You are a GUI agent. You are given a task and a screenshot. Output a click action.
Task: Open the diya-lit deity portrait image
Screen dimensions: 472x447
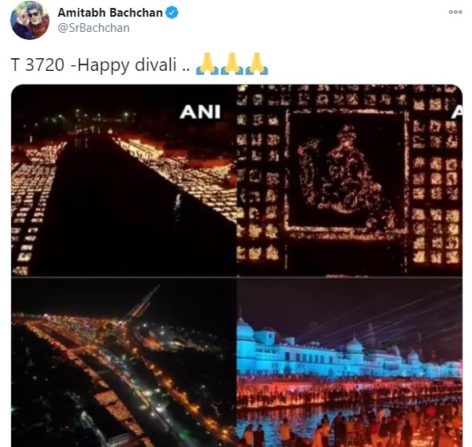(x=350, y=180)
